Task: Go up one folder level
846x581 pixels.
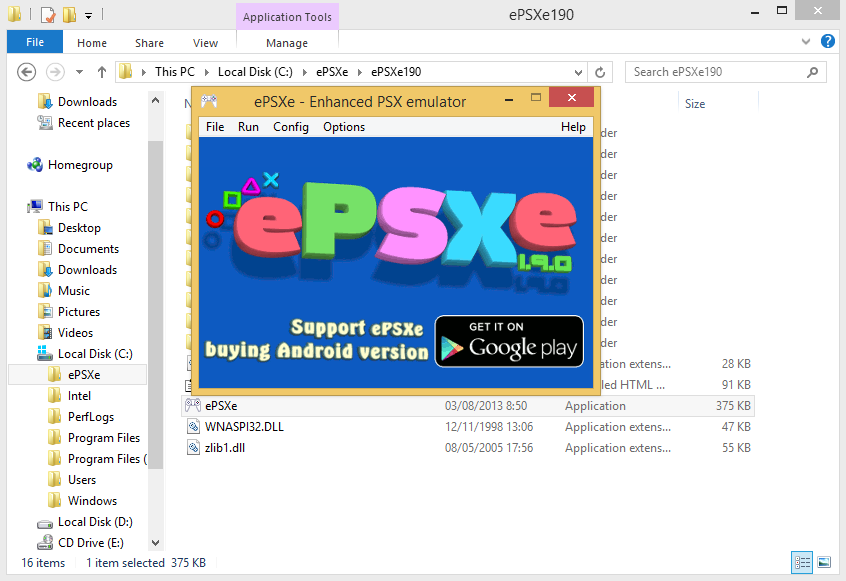Action: point(101,72)
